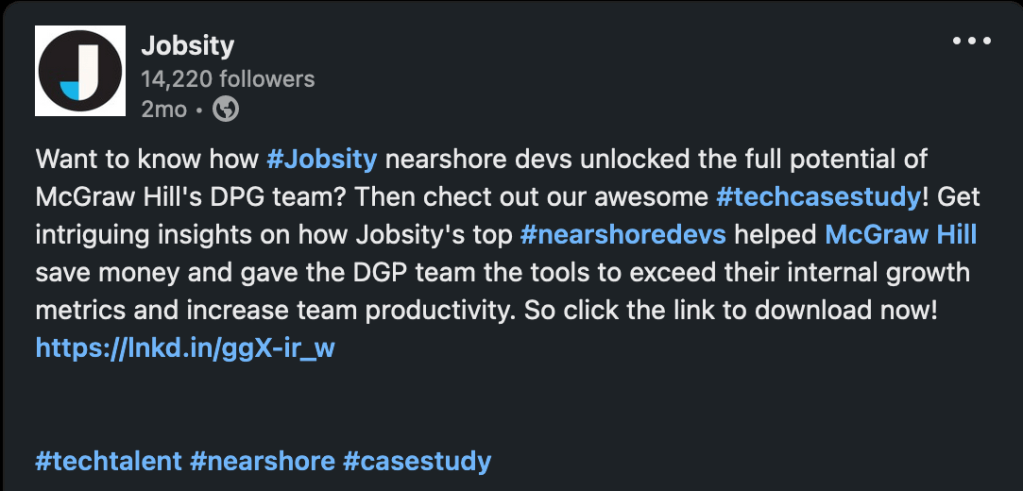Image resolution: width=1023 pixels, height=491 pixels.
Task: Open the #casestudy hashtag
Action: (417, 461)
